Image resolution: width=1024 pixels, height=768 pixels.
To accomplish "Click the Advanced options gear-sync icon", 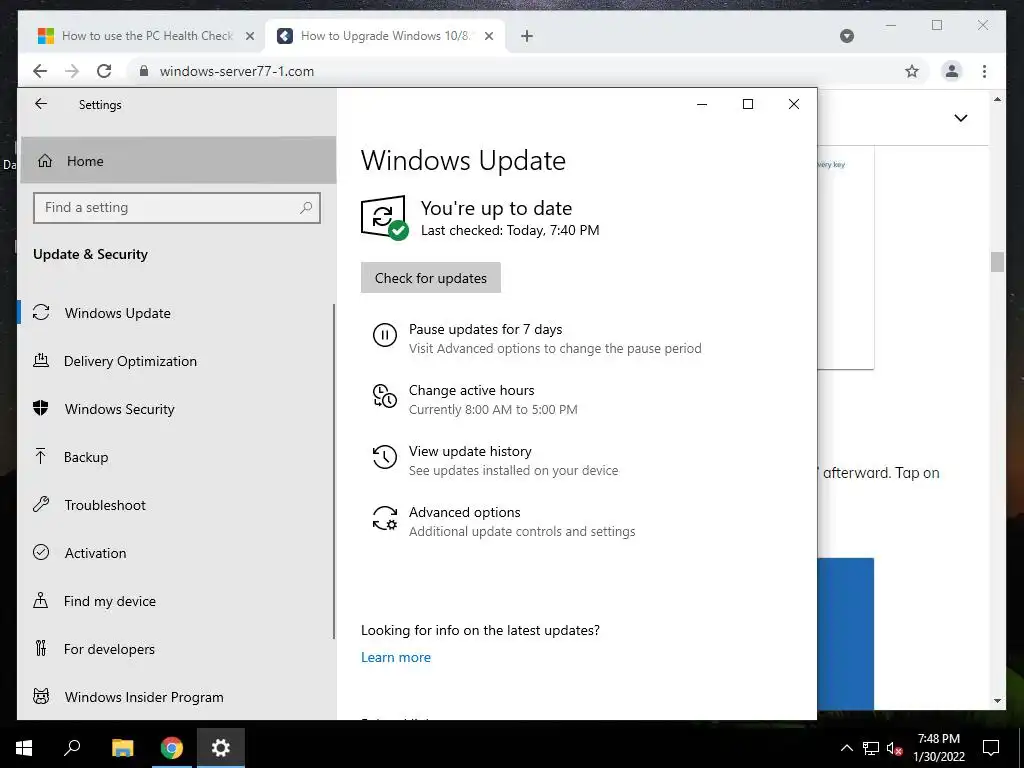I will point(385,518).
